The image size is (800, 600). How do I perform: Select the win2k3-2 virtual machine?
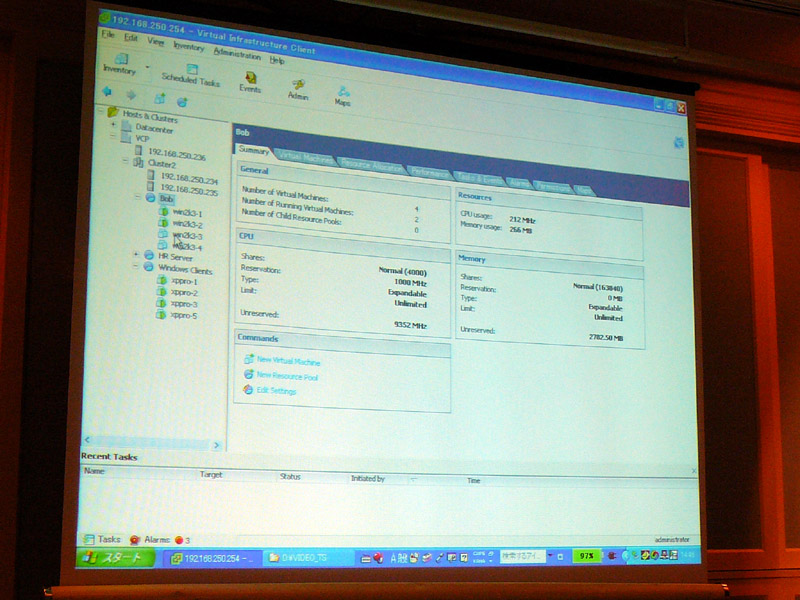(187, 223)
